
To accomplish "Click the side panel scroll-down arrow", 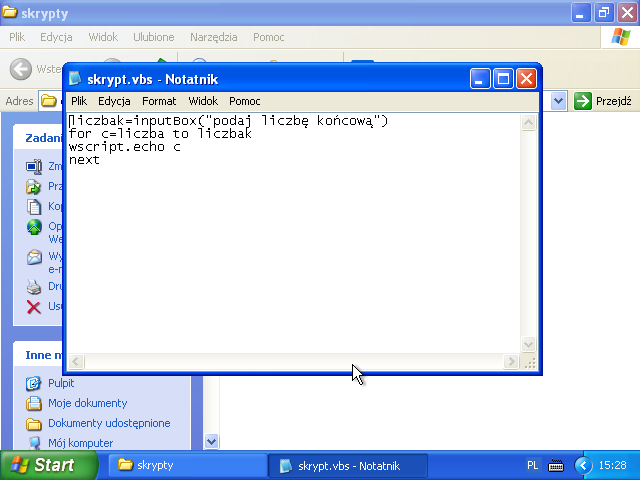I will point(211,441).
